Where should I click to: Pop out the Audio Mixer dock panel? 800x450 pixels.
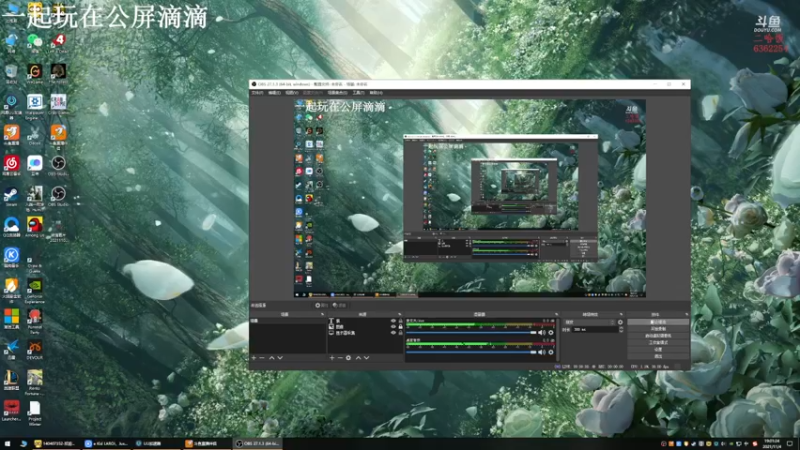pos(556,314)
